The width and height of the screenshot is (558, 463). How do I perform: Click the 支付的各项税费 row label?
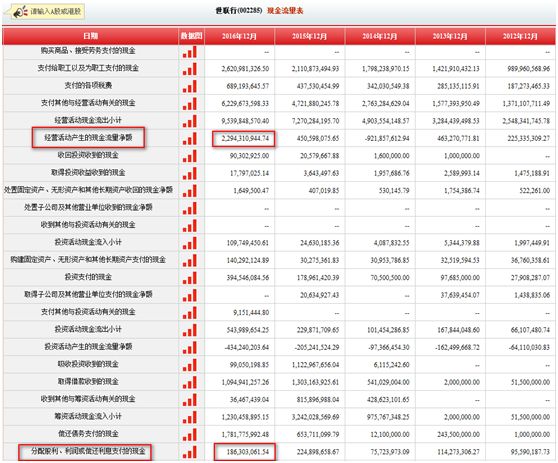coord(88,85)
